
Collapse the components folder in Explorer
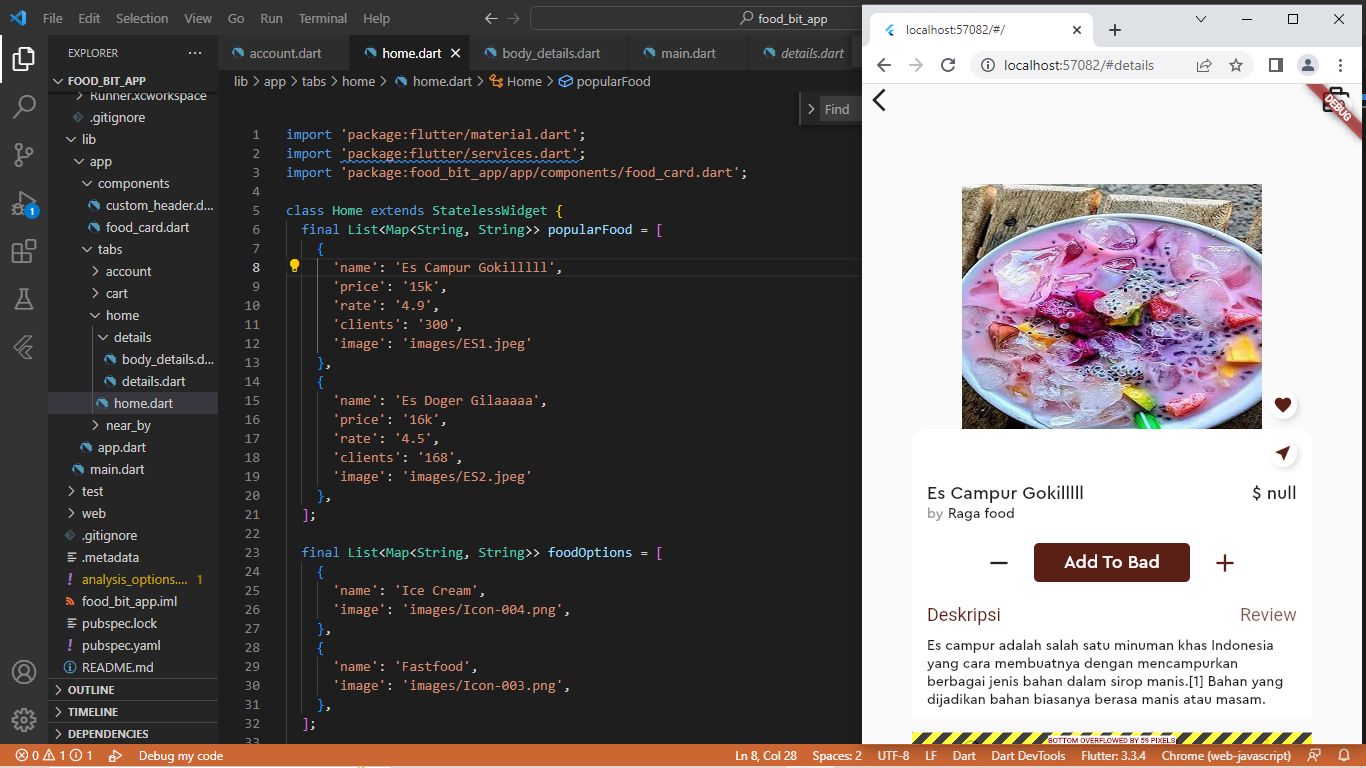point(132,183)
